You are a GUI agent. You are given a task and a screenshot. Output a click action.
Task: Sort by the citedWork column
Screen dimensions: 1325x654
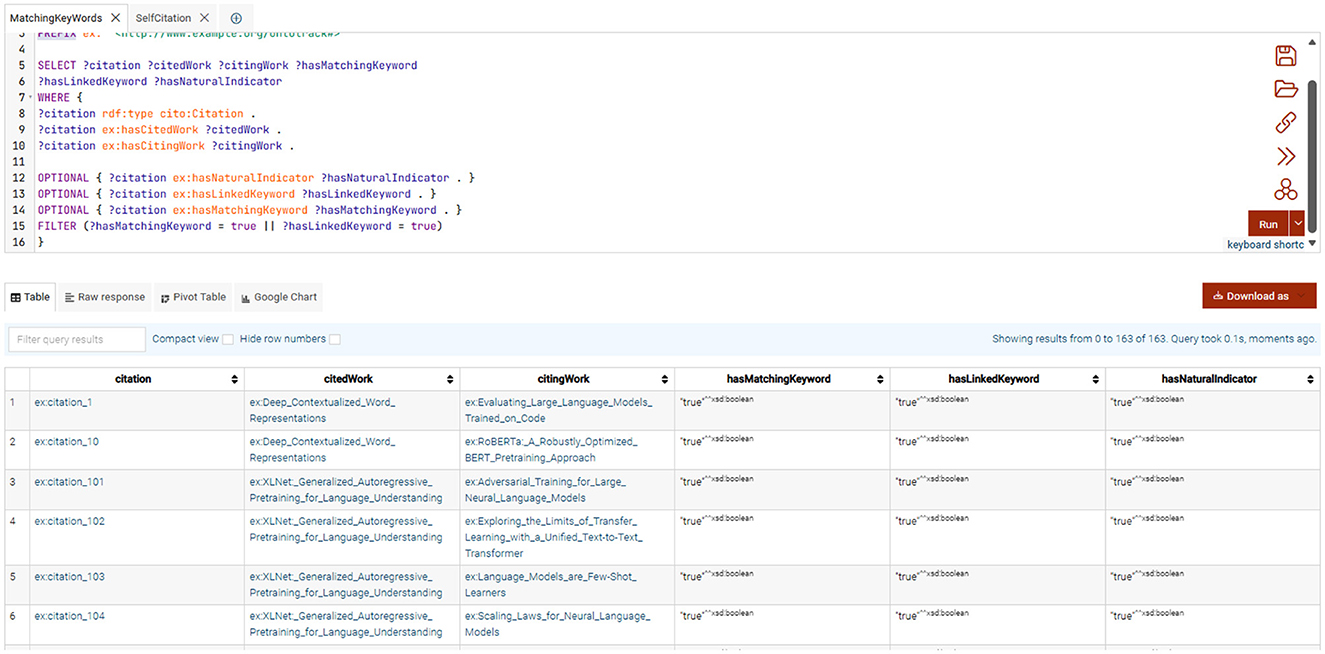tap(450, 380)
